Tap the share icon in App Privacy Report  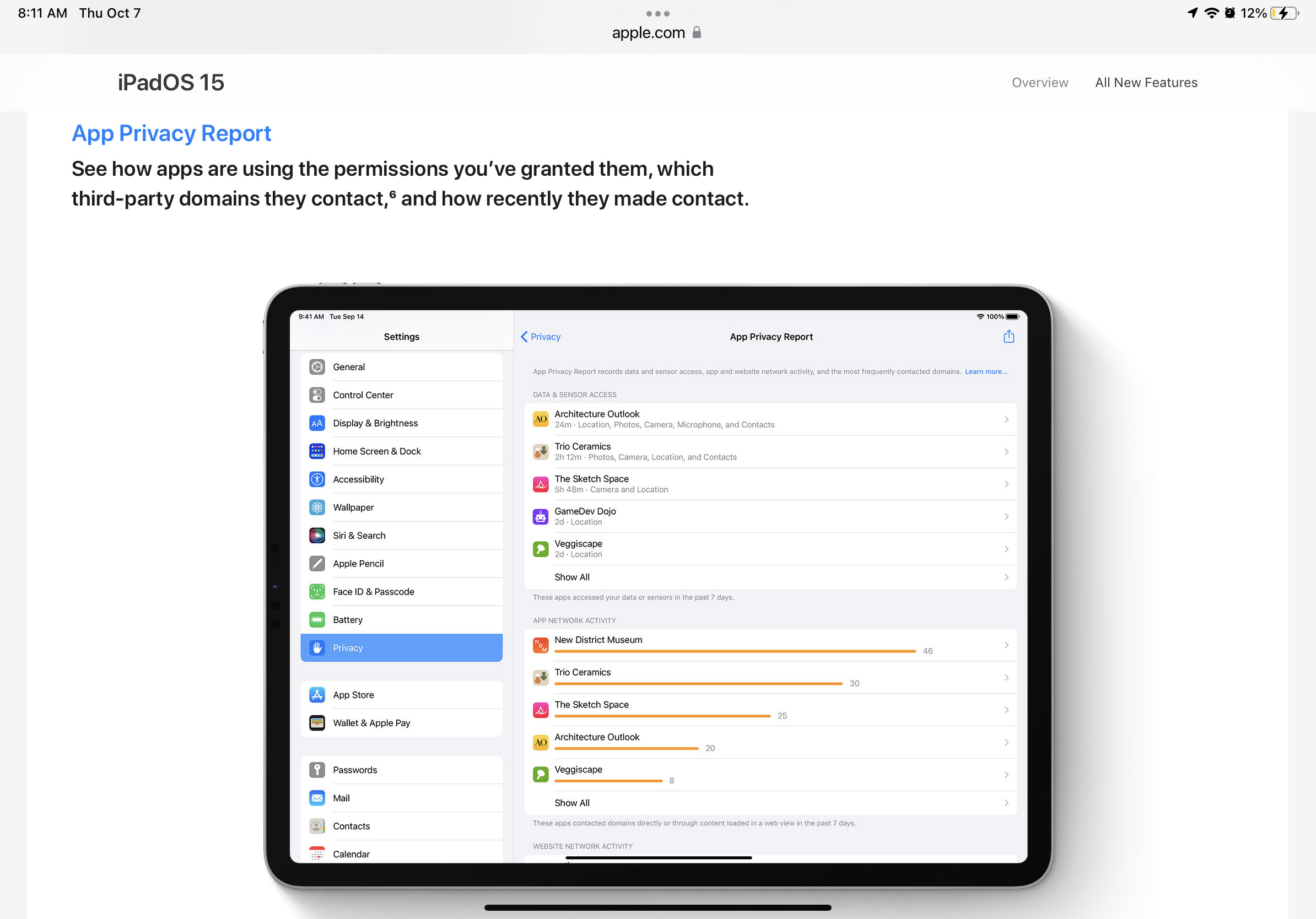[x=1009, y=337]
